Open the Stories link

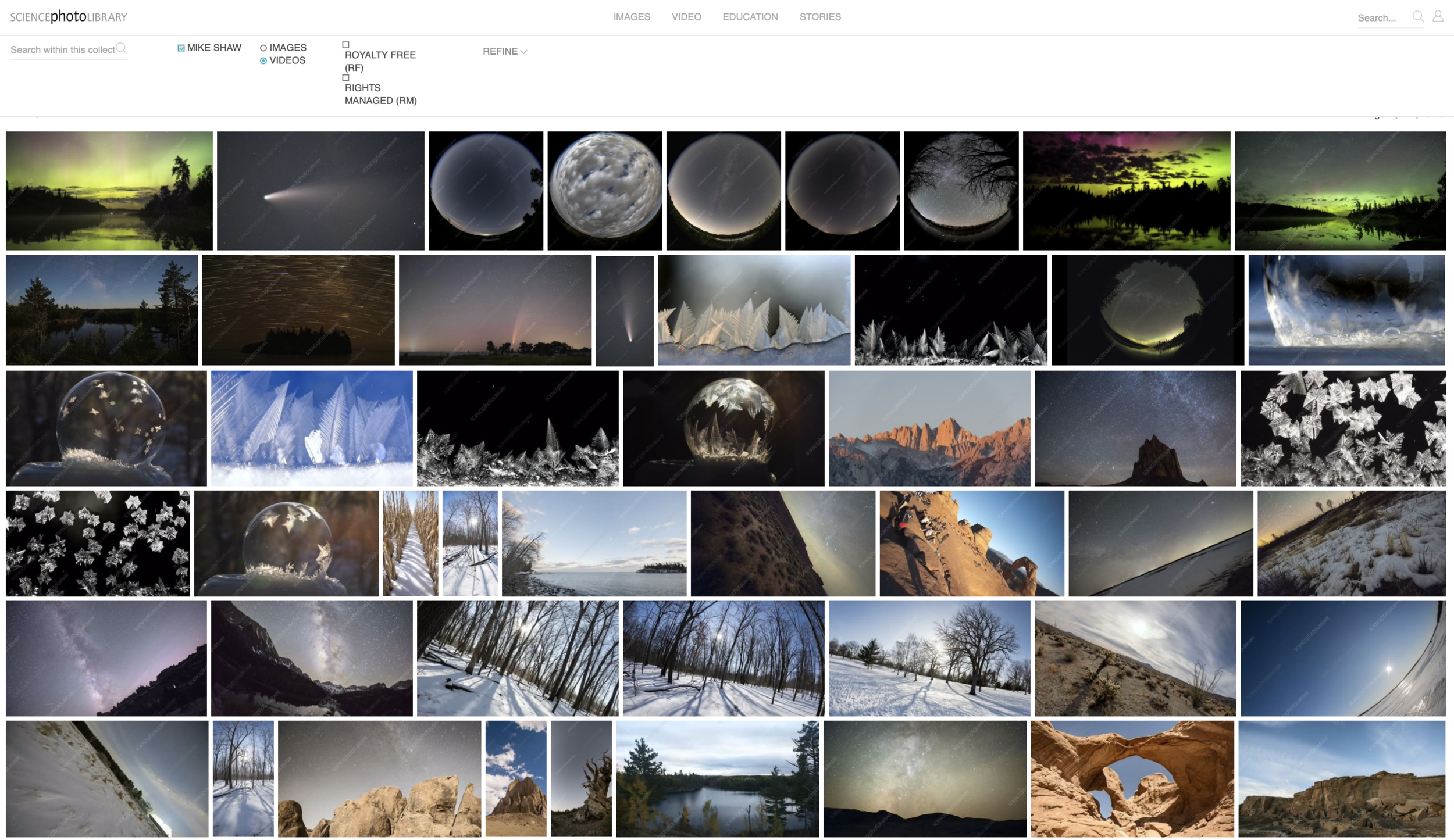pos(819,17)
